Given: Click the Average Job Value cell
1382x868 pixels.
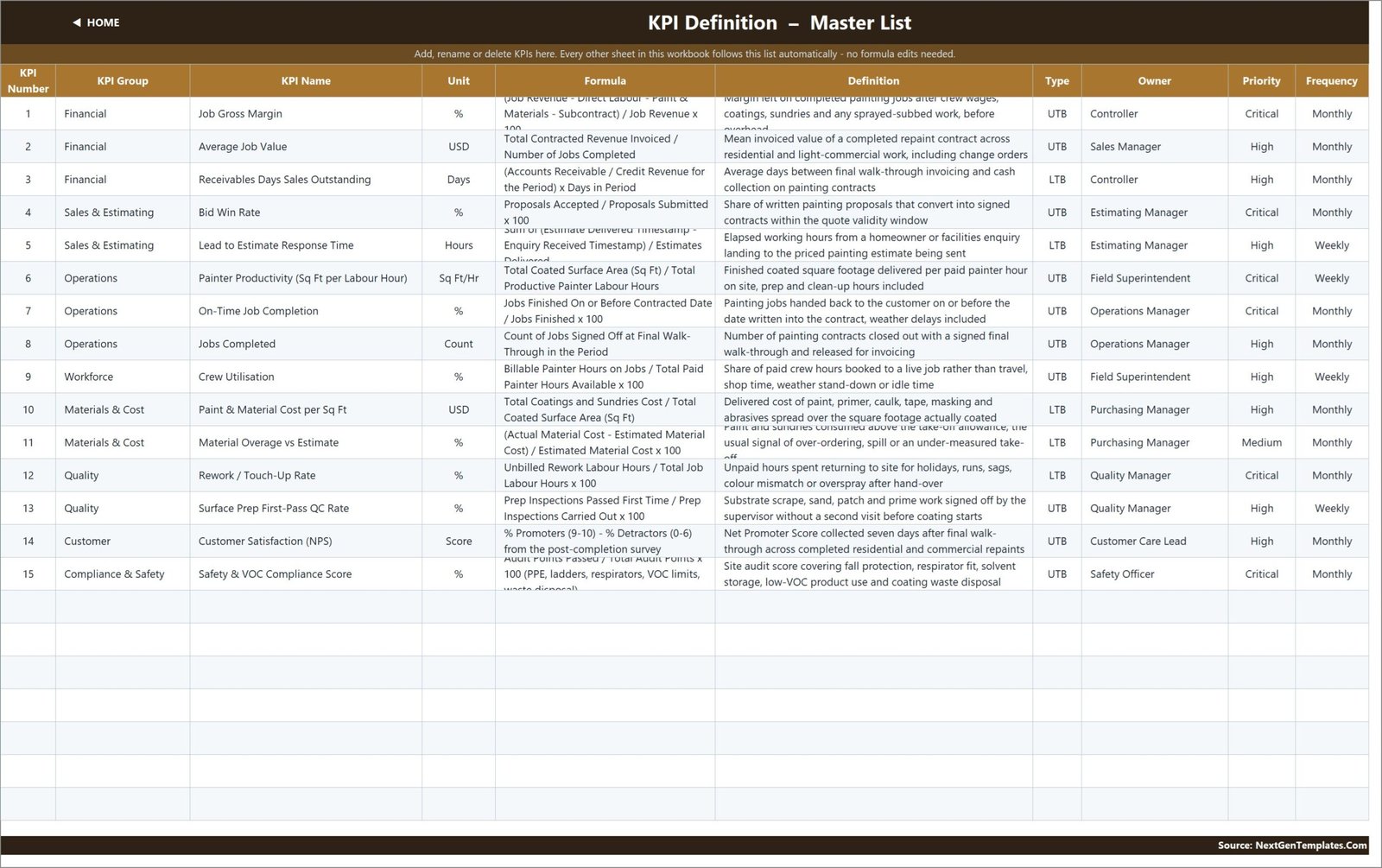Looking at the screenshot, I should 306,147.
